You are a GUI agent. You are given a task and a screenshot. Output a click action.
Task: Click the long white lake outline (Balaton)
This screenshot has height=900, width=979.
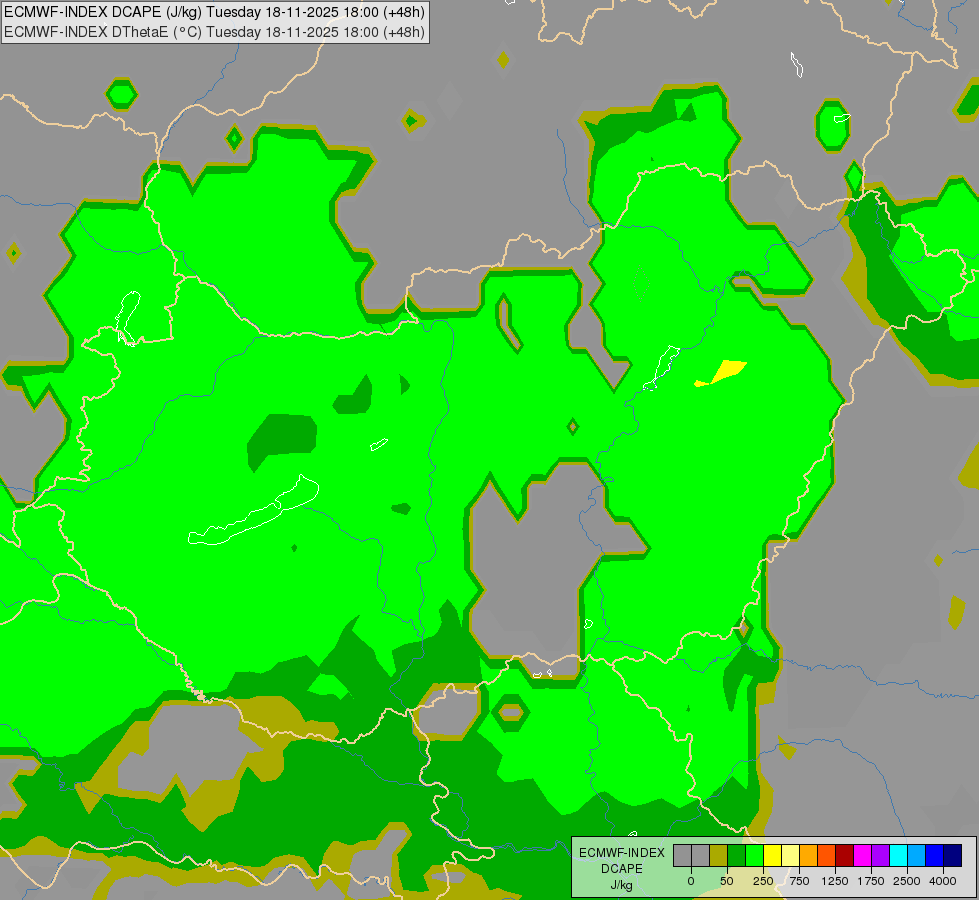(254, 510)
